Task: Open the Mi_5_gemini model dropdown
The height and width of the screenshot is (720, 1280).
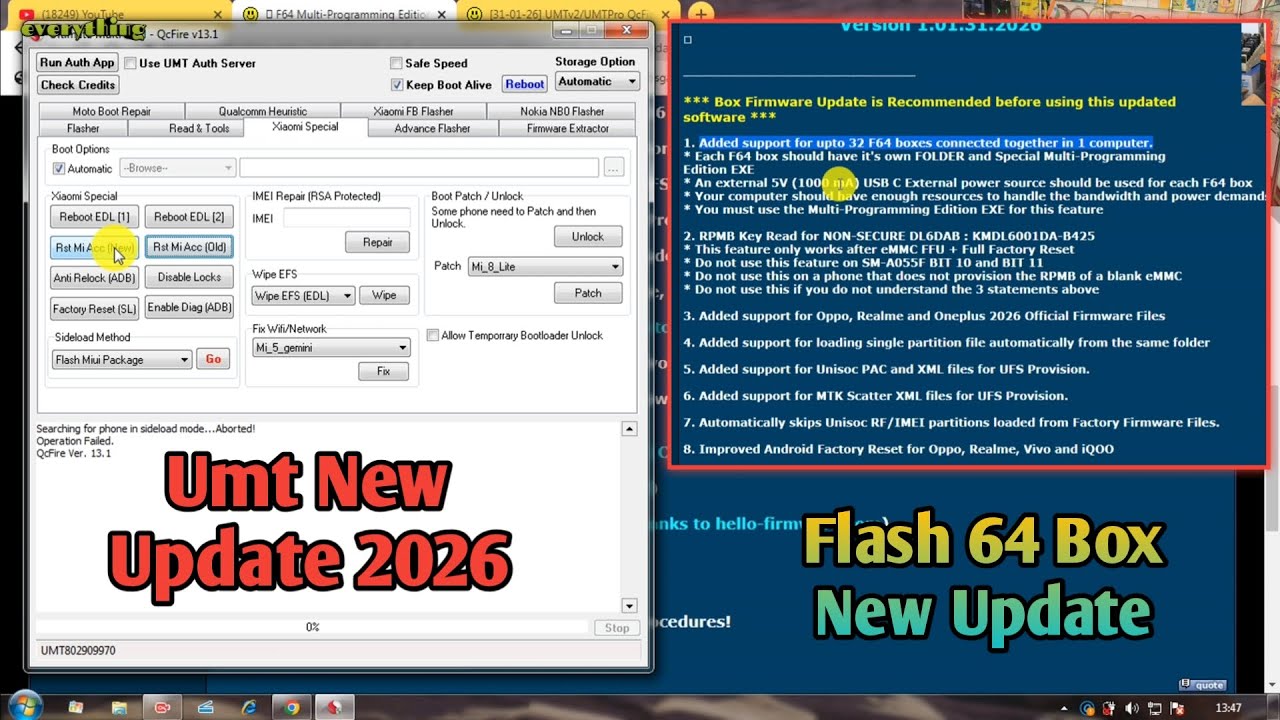Action: tap(331, 348)
